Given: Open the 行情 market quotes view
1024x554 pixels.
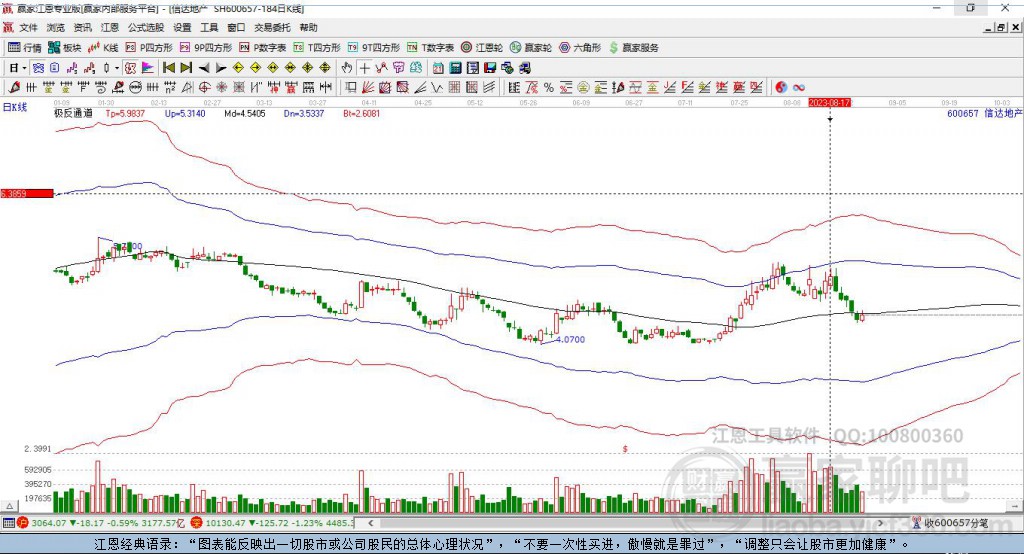Looking at the screenshot, I should pyautogui.click(x=24, y=48).
